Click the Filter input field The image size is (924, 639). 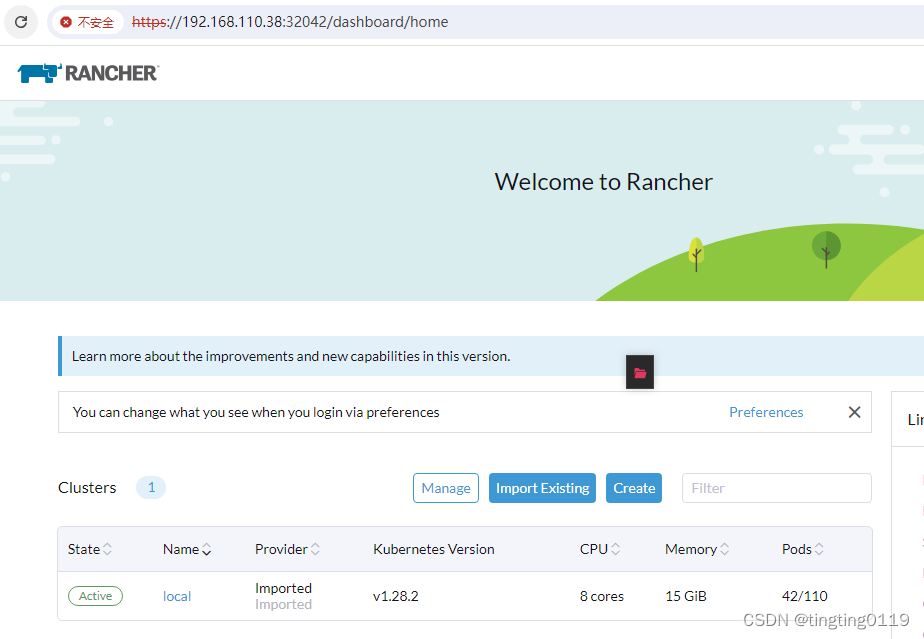click(x=777, y=488)
